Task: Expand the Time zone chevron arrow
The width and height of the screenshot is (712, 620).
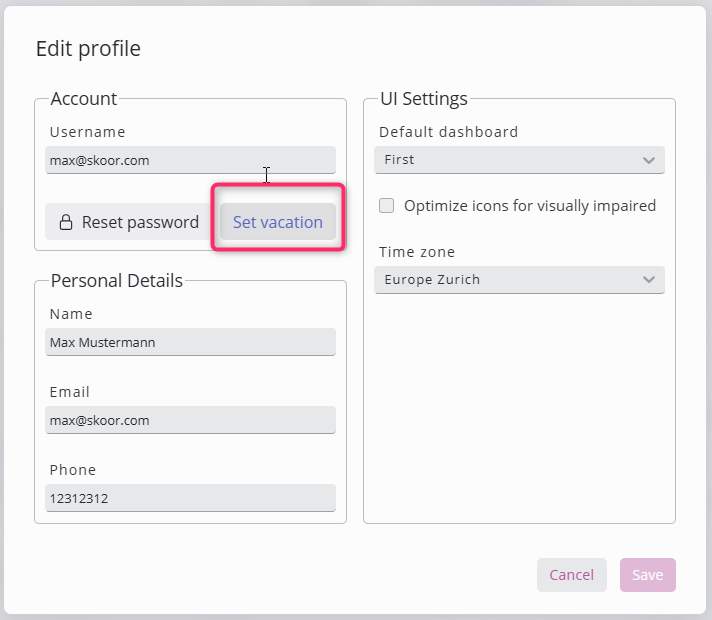Action: 649,280
